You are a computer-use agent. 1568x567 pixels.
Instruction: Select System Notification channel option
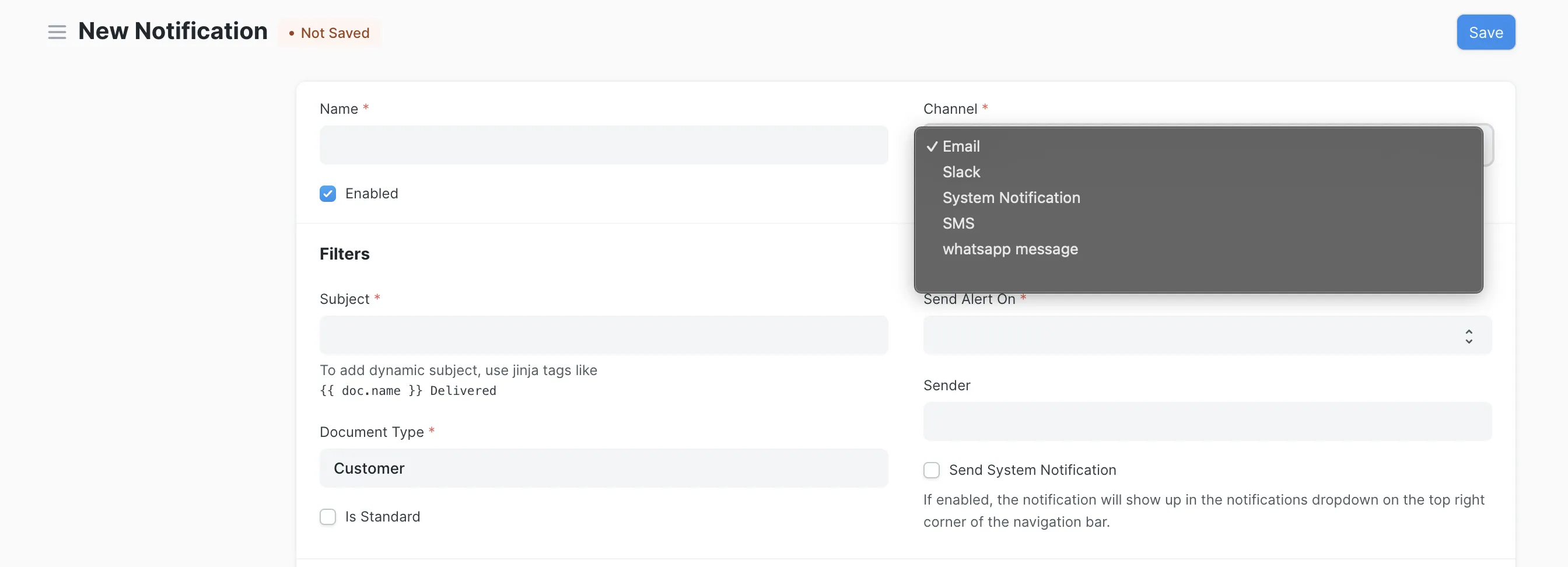pyautogui.click(x=1010, y=198)
